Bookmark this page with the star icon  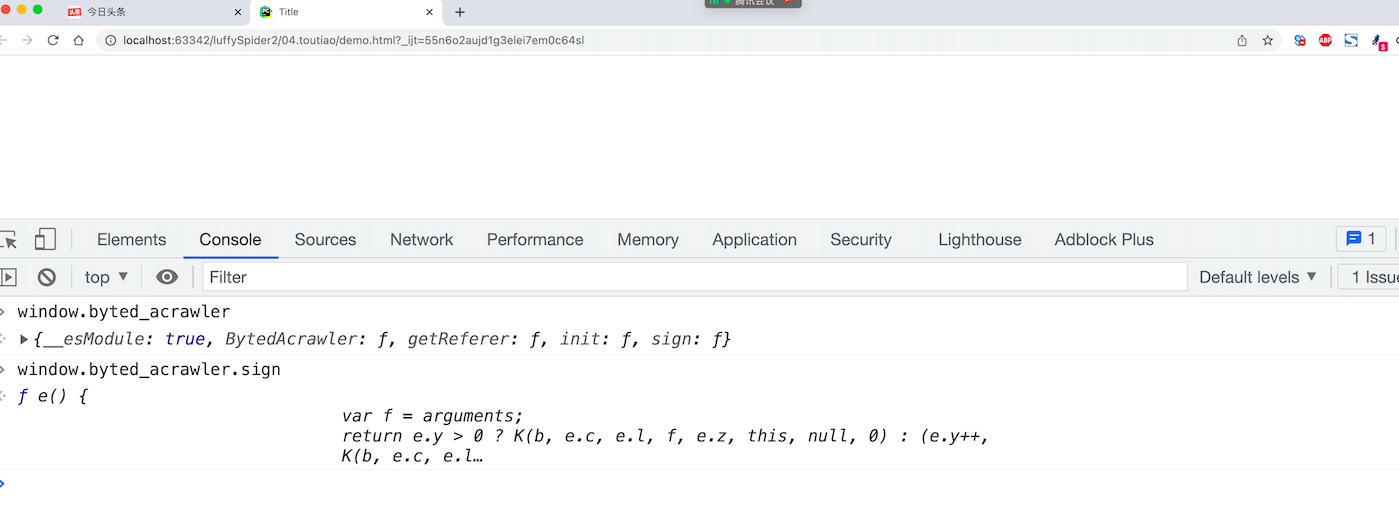pyautogui.click(x=1268, y=40)
